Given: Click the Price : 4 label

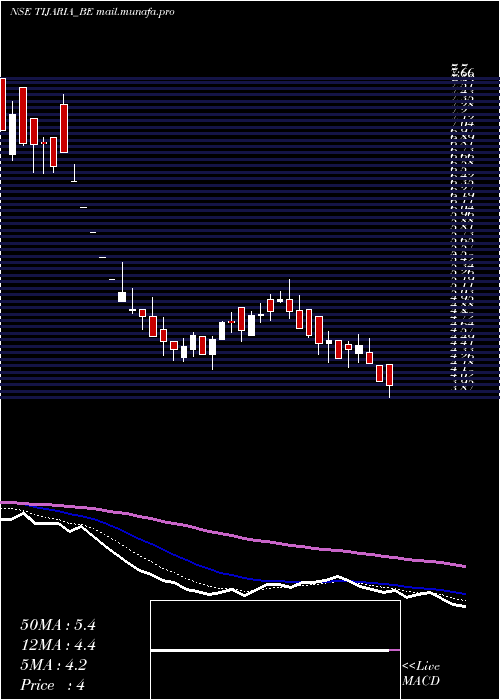Looking at the screenshot, I should (x=53, y=685).
